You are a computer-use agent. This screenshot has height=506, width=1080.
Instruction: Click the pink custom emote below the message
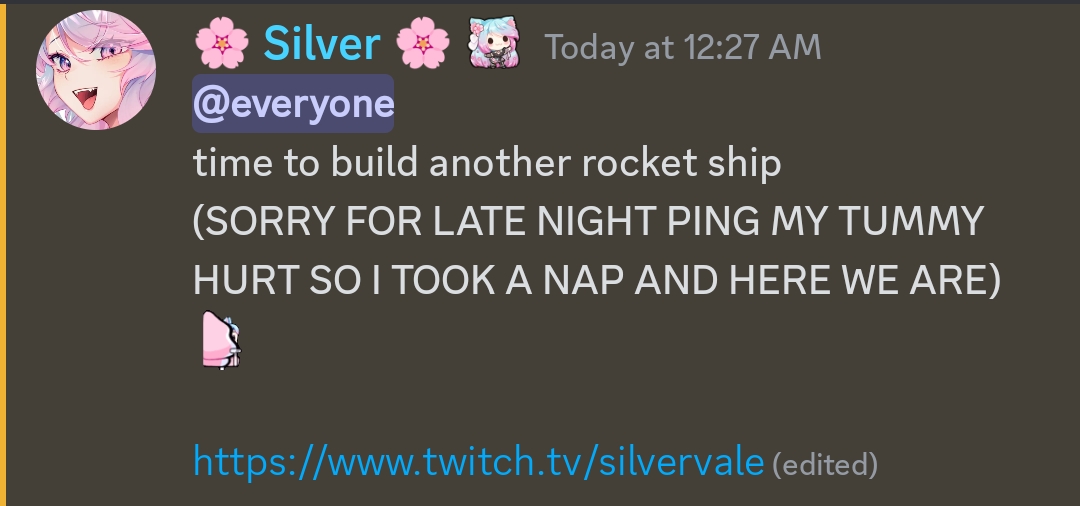tap(221, 341)
